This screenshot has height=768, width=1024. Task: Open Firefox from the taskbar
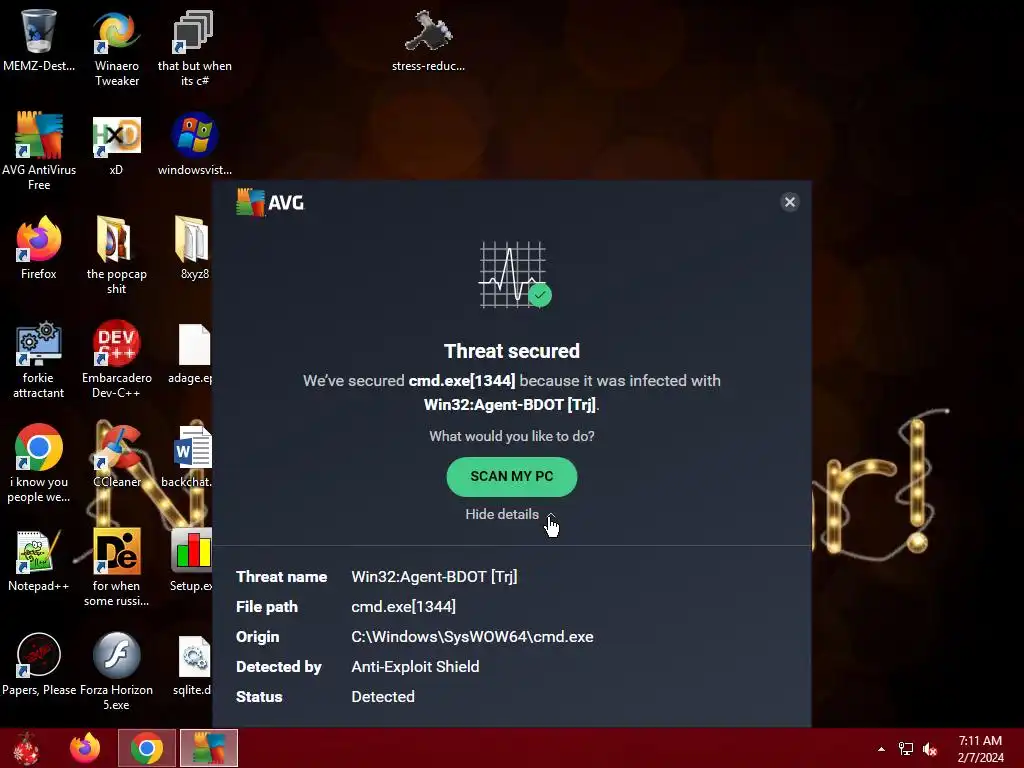coord(85,748)
